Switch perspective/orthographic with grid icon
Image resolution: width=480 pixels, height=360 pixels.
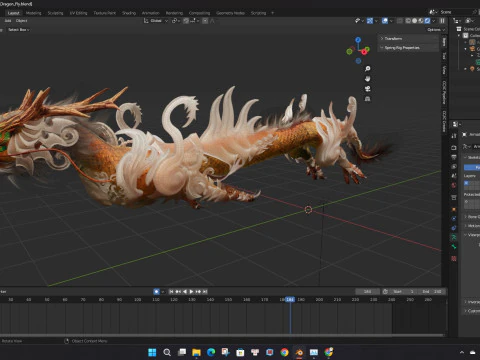click(367, 99)
